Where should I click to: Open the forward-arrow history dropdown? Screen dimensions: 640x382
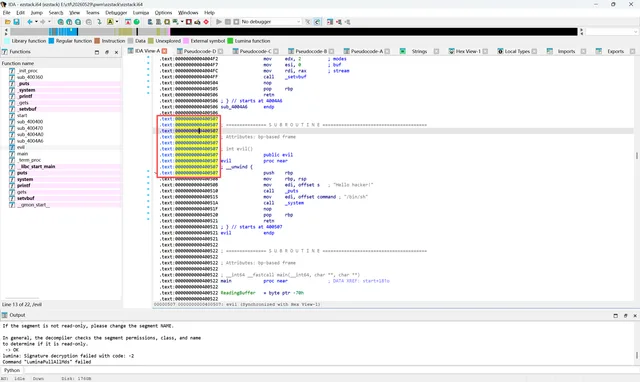[49, 22]
